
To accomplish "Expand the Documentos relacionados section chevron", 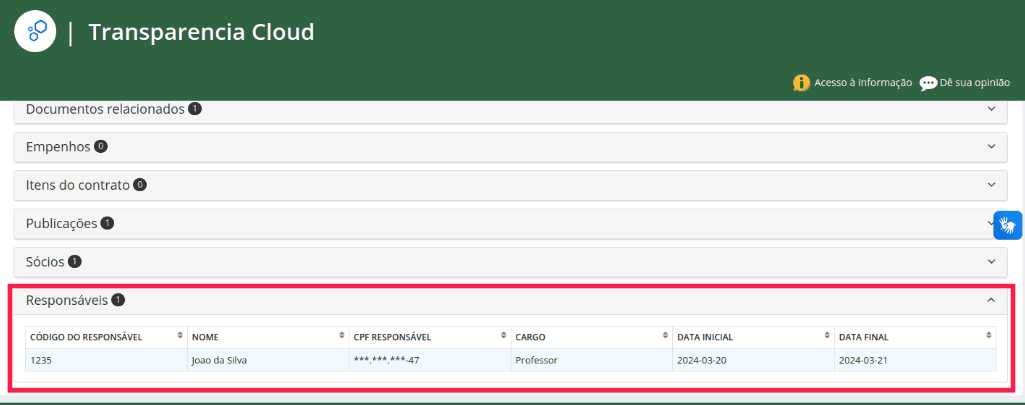I will pyautogui.click(x=991, y=109).
